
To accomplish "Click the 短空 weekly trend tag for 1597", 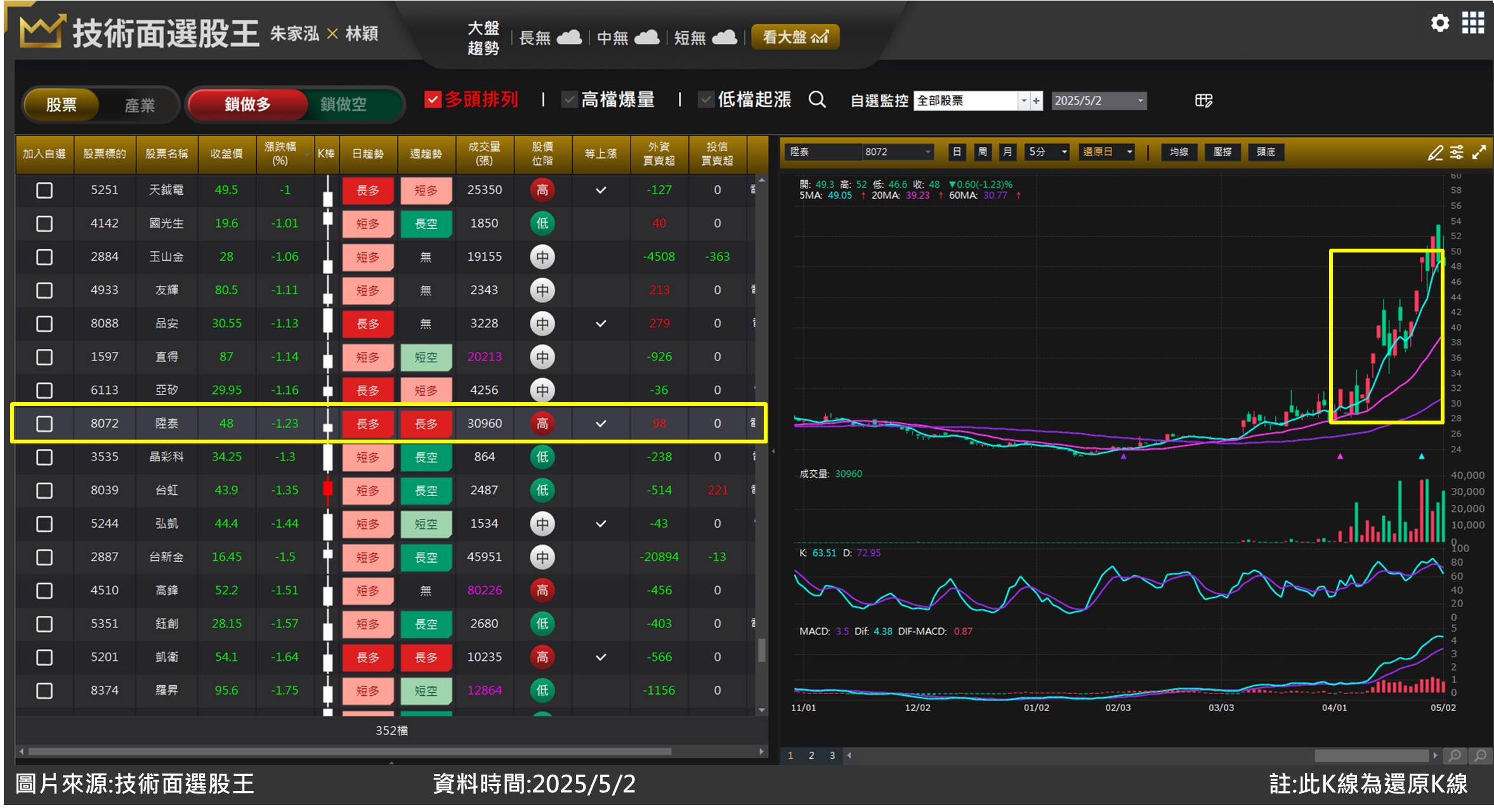I will 426,357.
